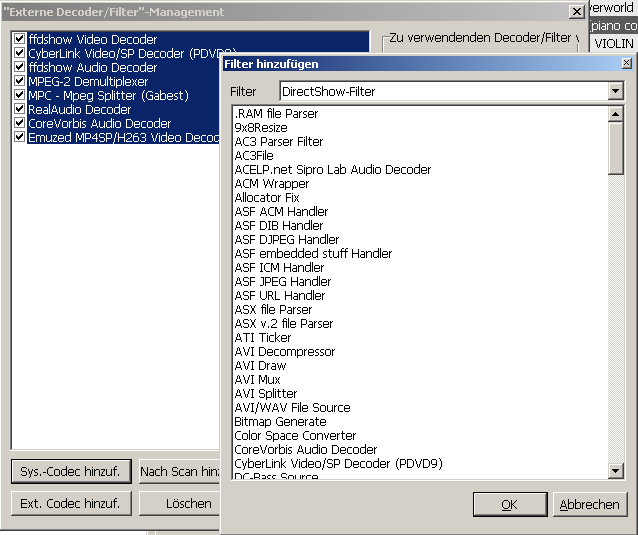Select 'MPEG-2 Demultiplexer' row text

click(88, 81)
